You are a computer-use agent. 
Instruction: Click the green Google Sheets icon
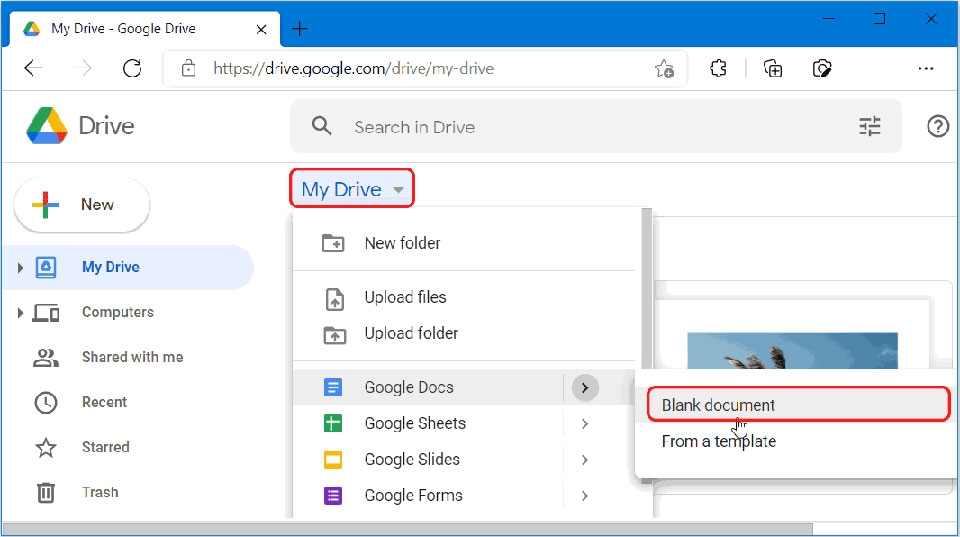tap(332, 423)
